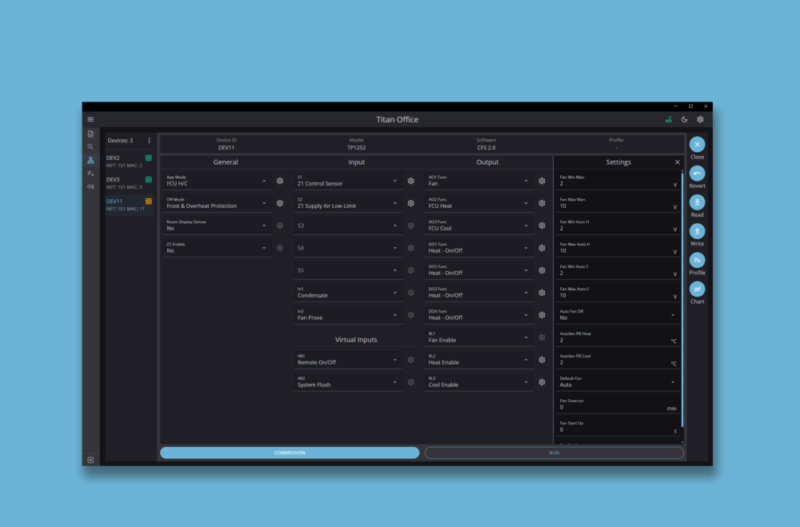Open settings gear for DO1 Func
Viewport: 800px width, 527px height.
[542, 248]
